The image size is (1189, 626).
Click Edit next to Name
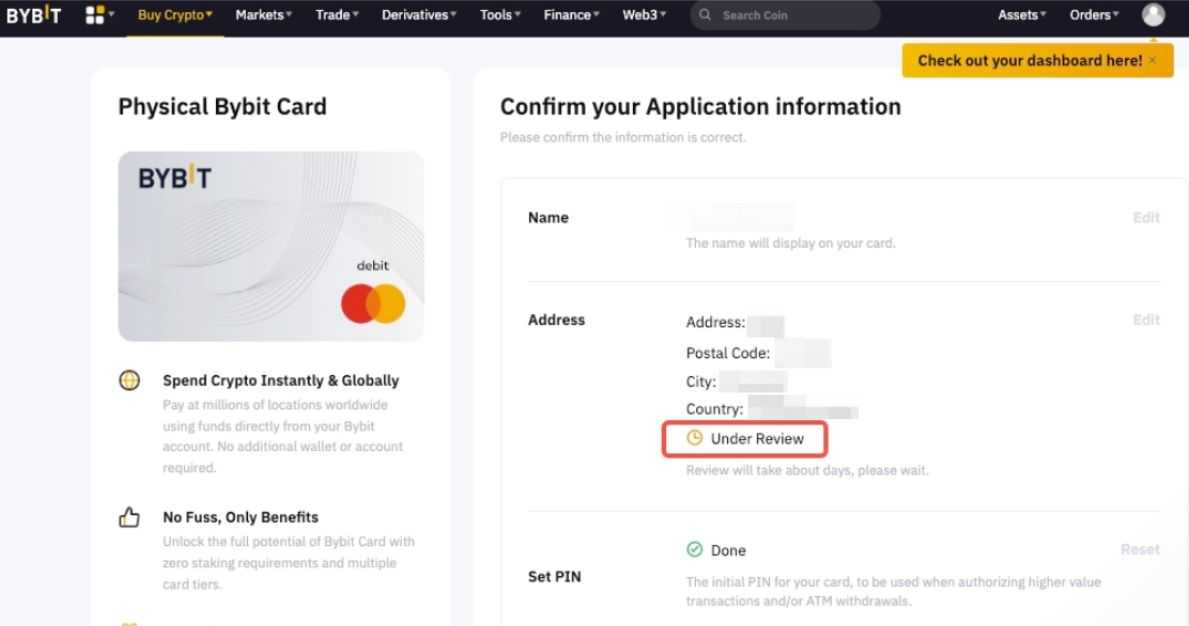(1146, 218)
